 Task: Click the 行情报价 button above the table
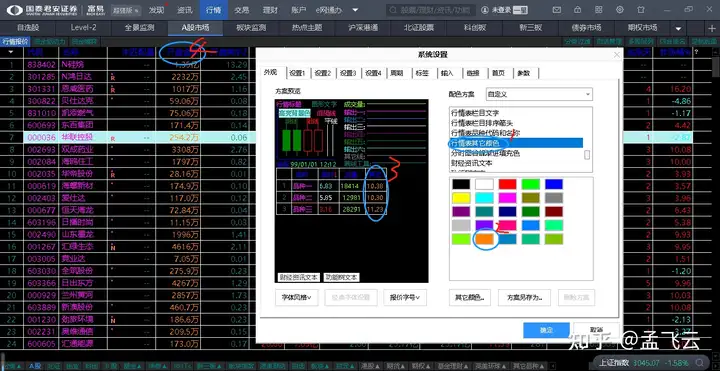[15, 41]
